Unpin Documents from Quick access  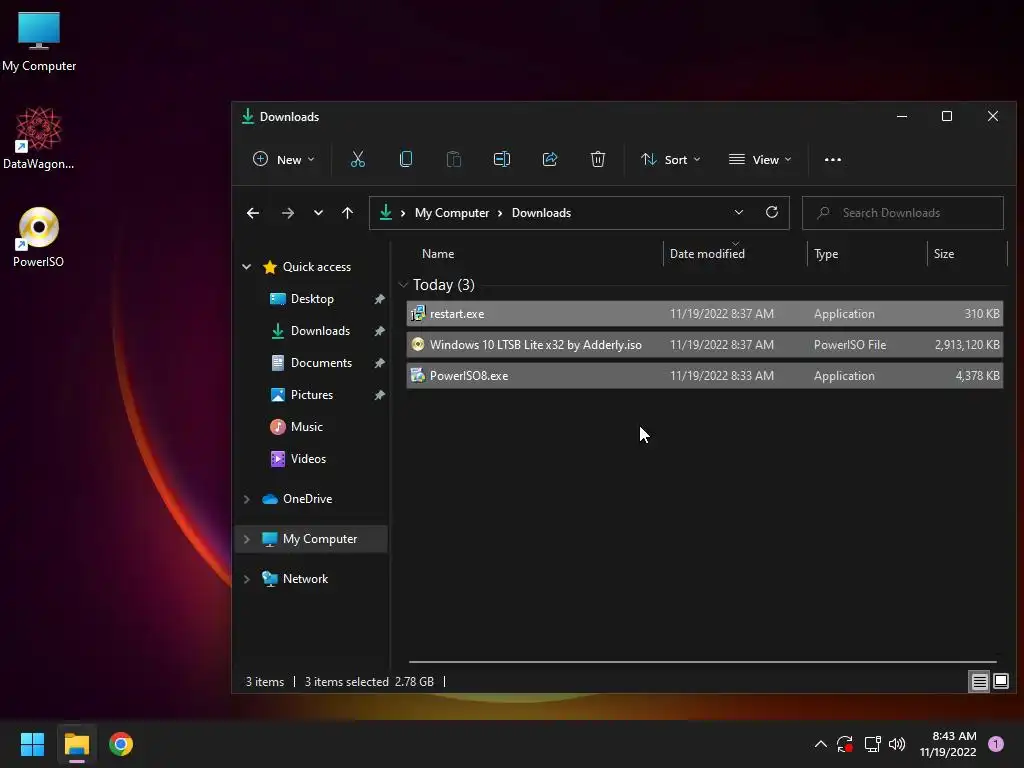point(379,363)
